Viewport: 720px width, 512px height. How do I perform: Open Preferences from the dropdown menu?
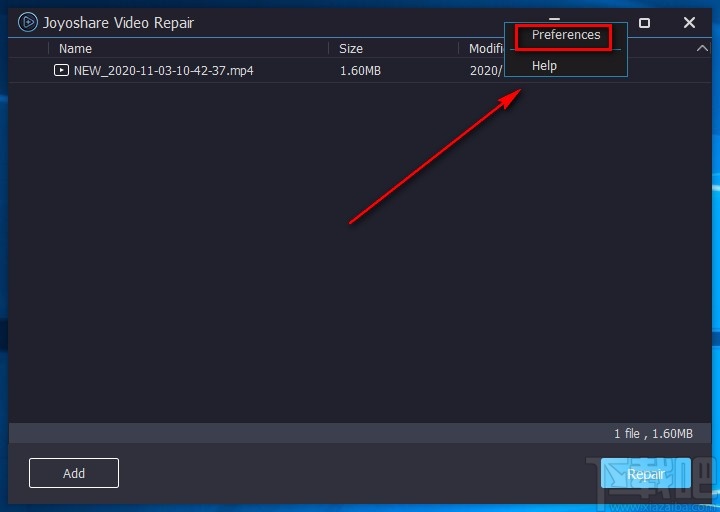566,35
